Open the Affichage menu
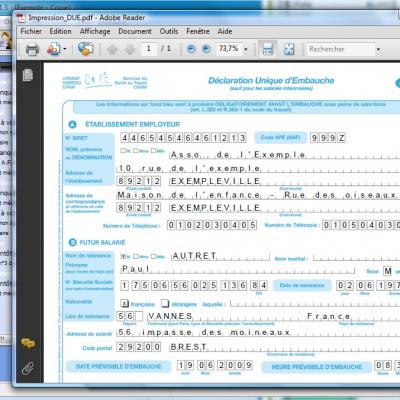Screen dimensions: 400x400 tap(95, 31)
